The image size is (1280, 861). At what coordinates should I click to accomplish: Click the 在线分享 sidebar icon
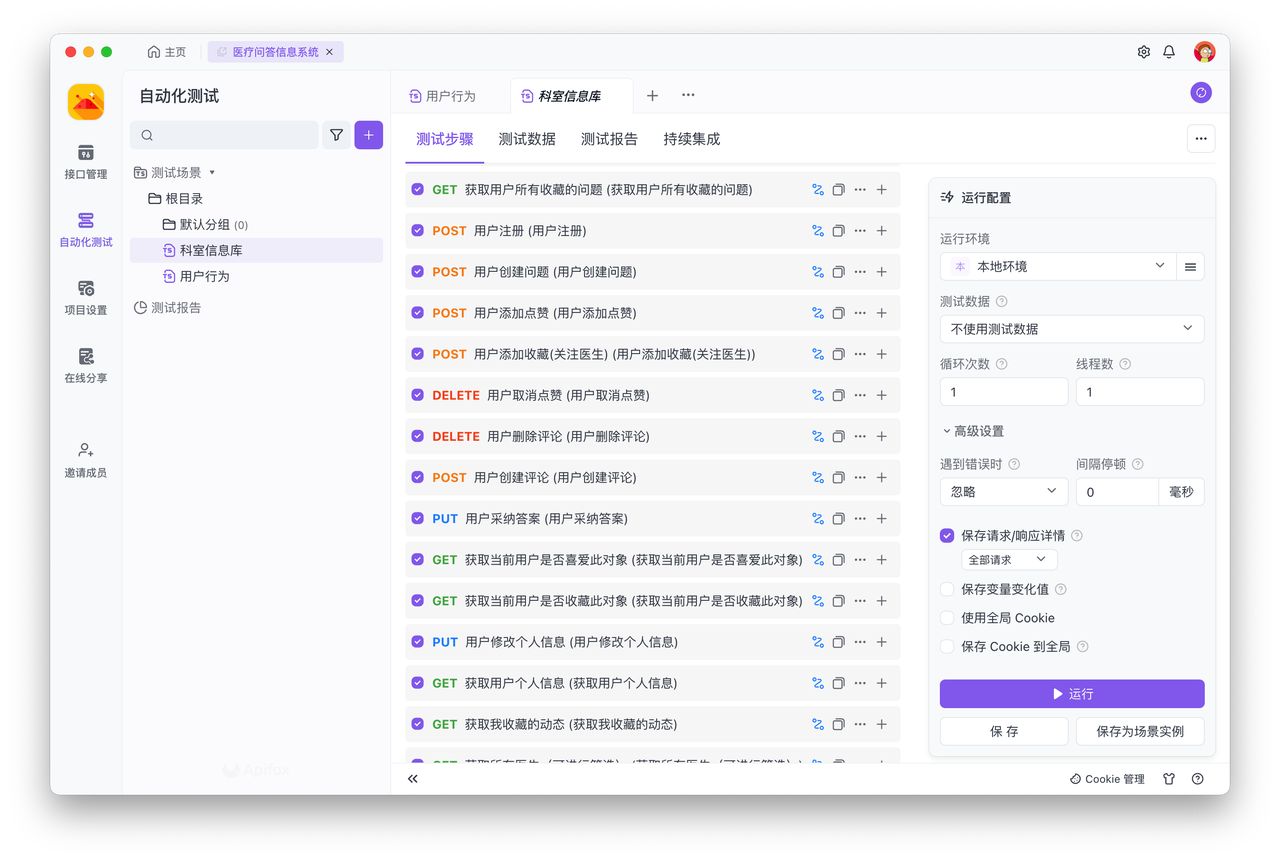86,365
